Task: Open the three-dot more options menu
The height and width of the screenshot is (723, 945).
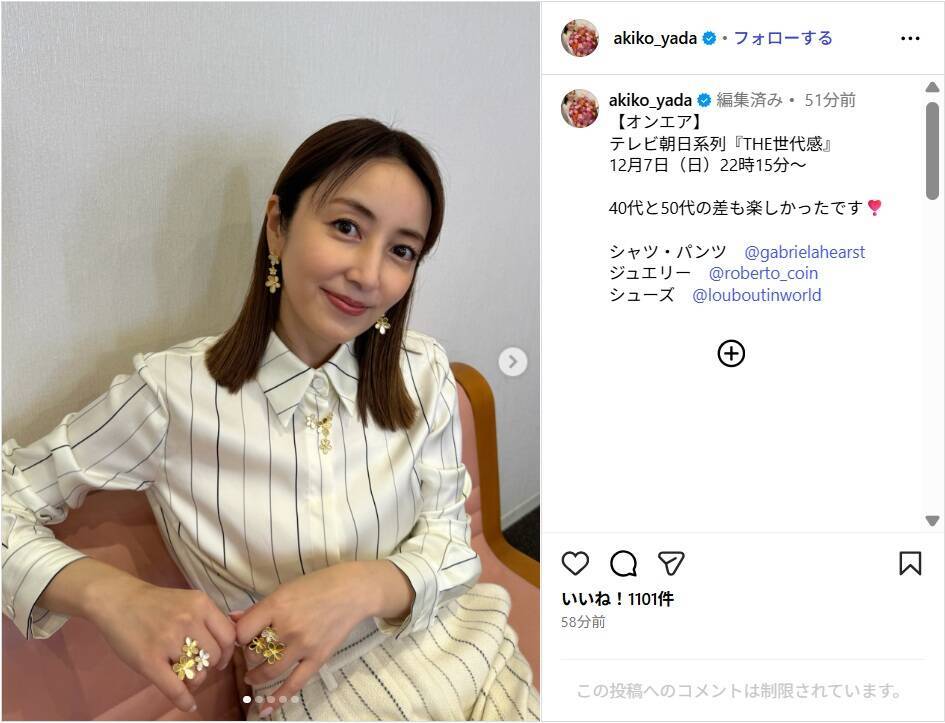Action: [910, 38]
